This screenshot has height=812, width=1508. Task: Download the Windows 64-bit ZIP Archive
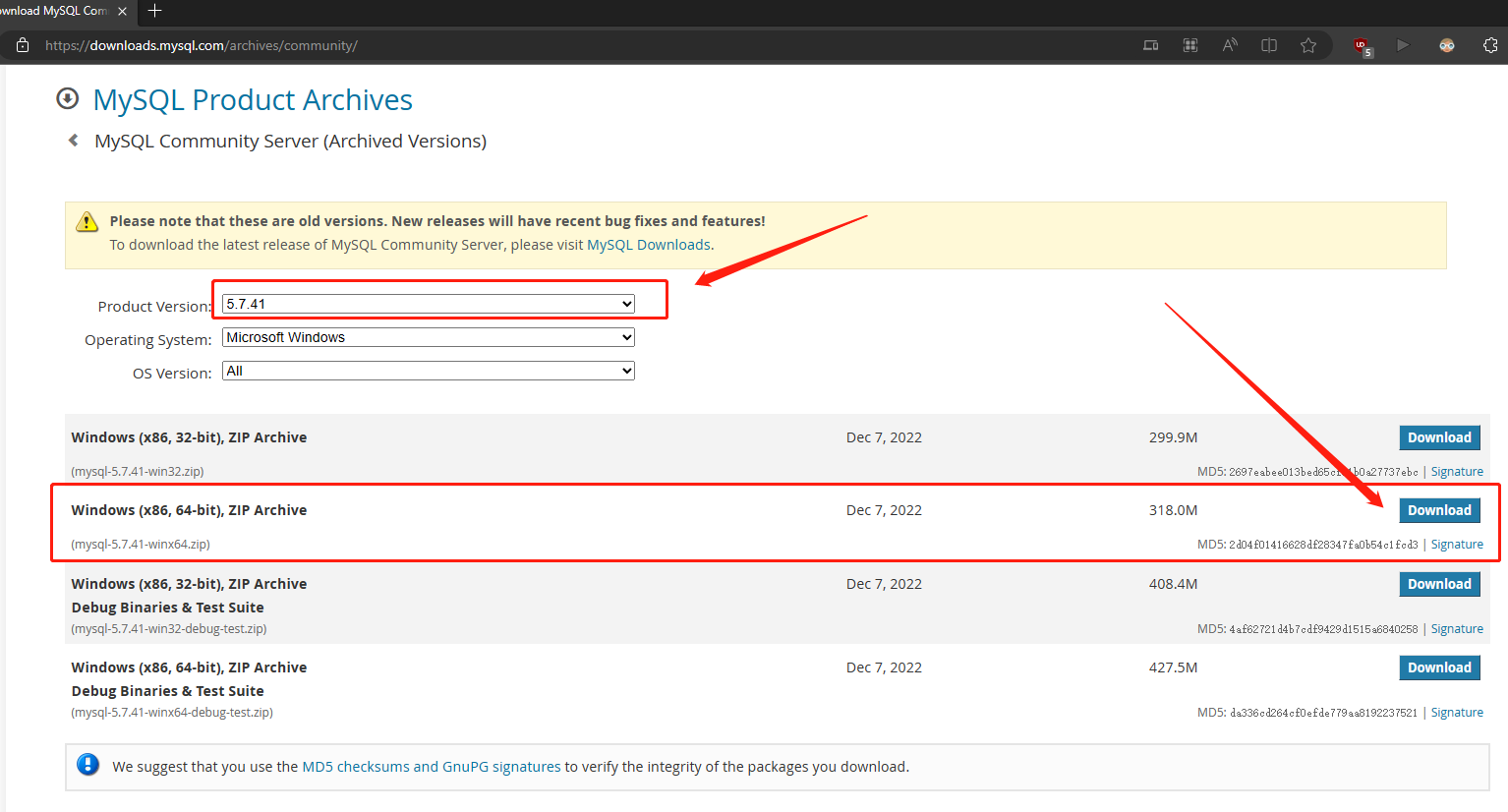coord(1439,510)
